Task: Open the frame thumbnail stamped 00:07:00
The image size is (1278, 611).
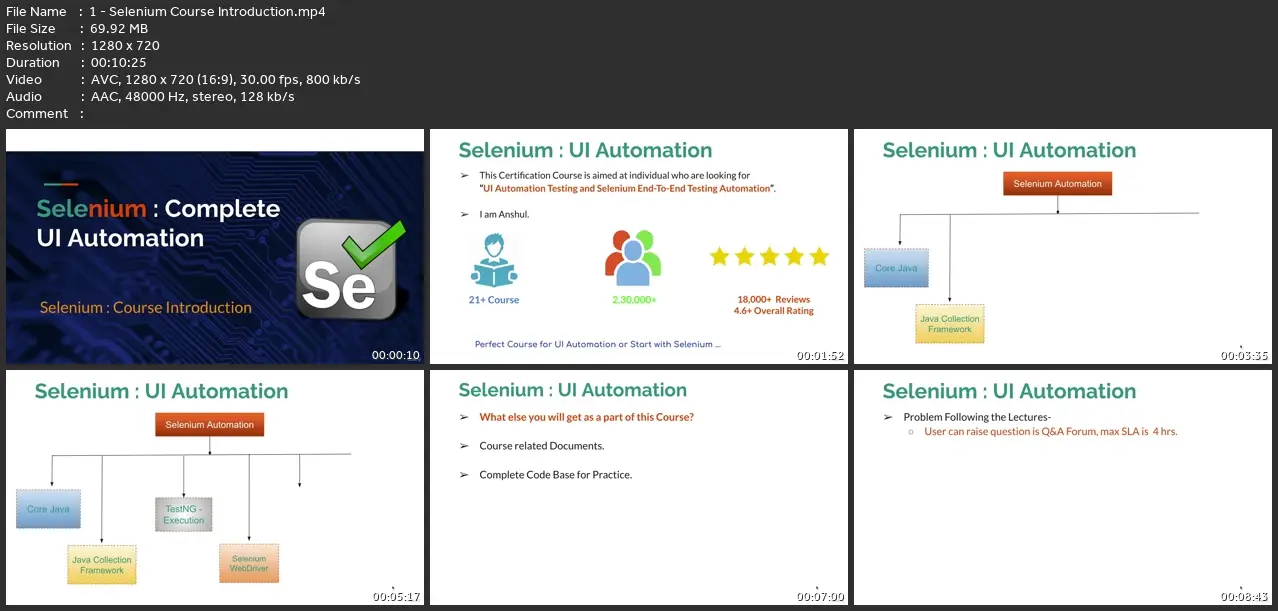Action: coord(638,488)
